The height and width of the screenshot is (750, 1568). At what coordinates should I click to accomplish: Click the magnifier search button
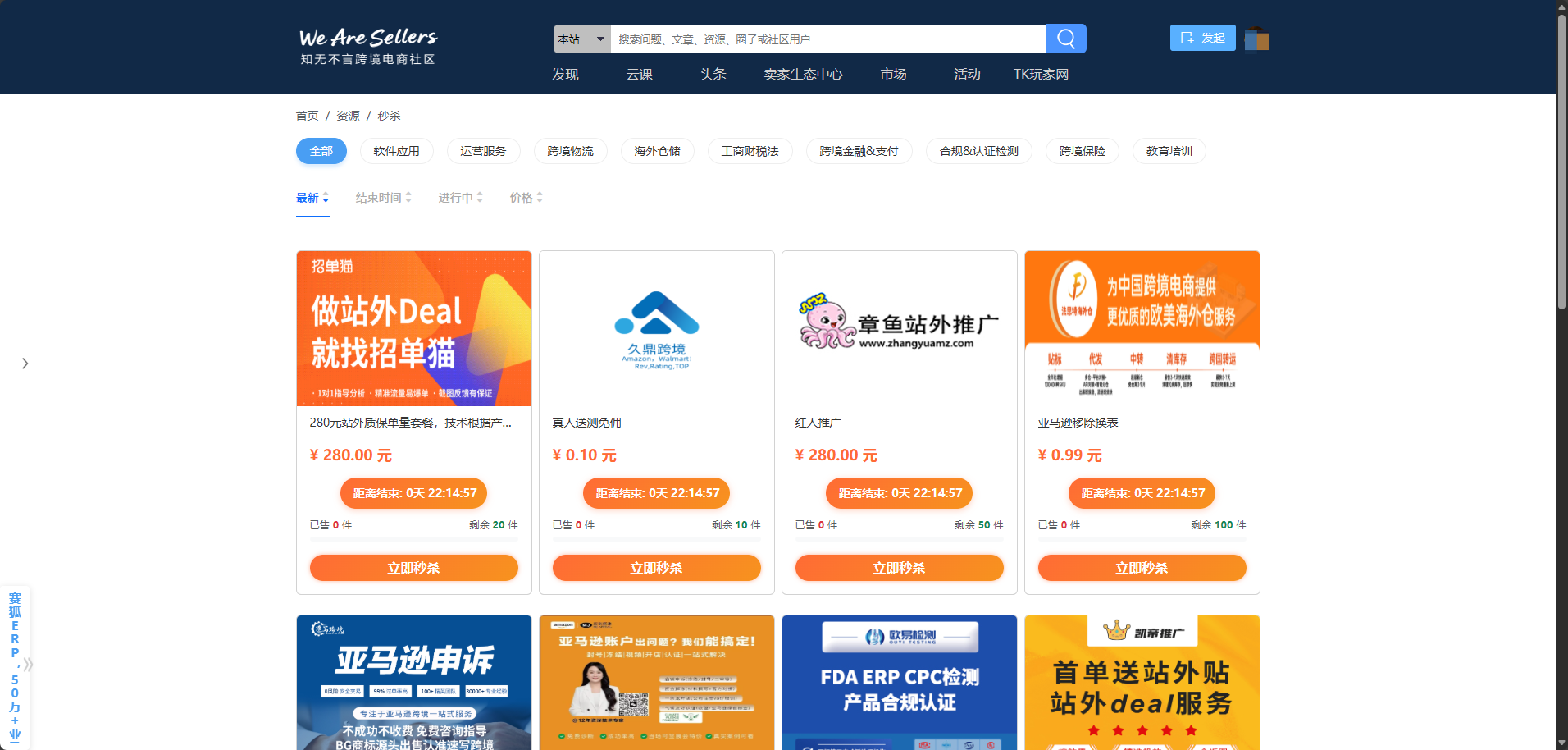1065,39
